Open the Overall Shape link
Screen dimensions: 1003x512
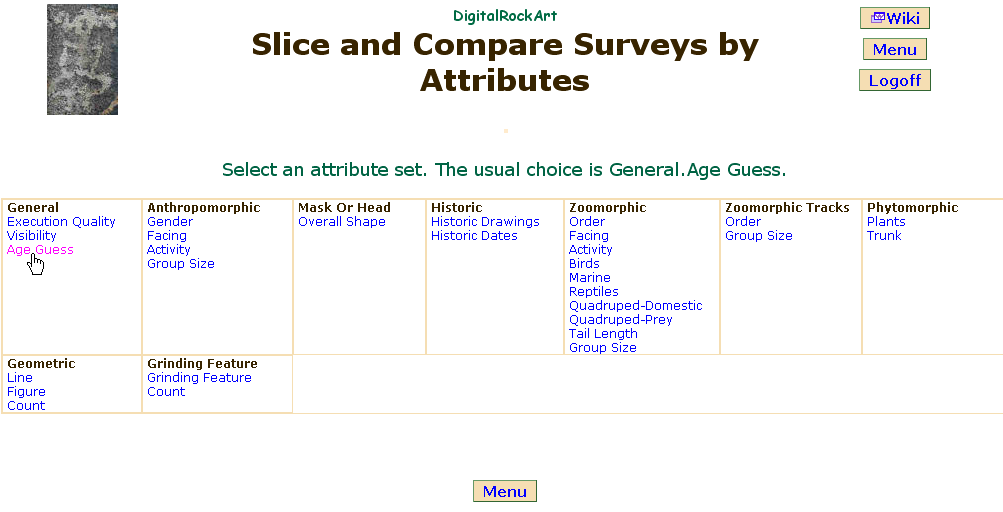point(341,222)
